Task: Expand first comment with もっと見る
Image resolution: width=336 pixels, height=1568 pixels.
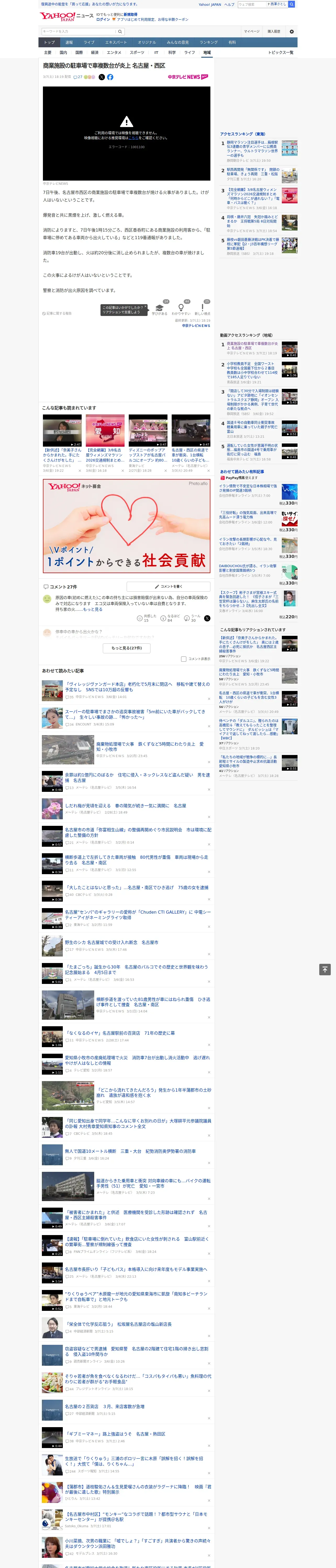Action: [93, 609]
